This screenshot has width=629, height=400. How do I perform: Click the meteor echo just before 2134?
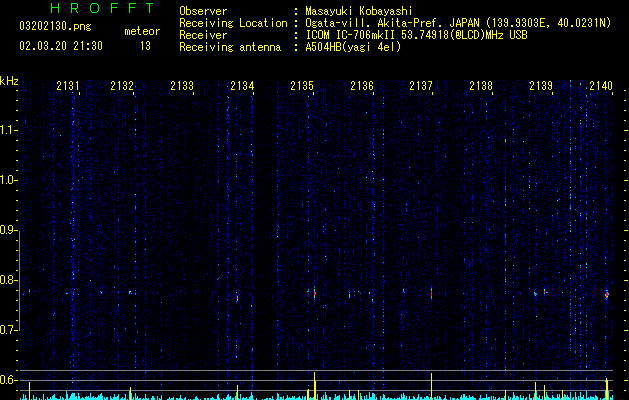click(237, 297)
